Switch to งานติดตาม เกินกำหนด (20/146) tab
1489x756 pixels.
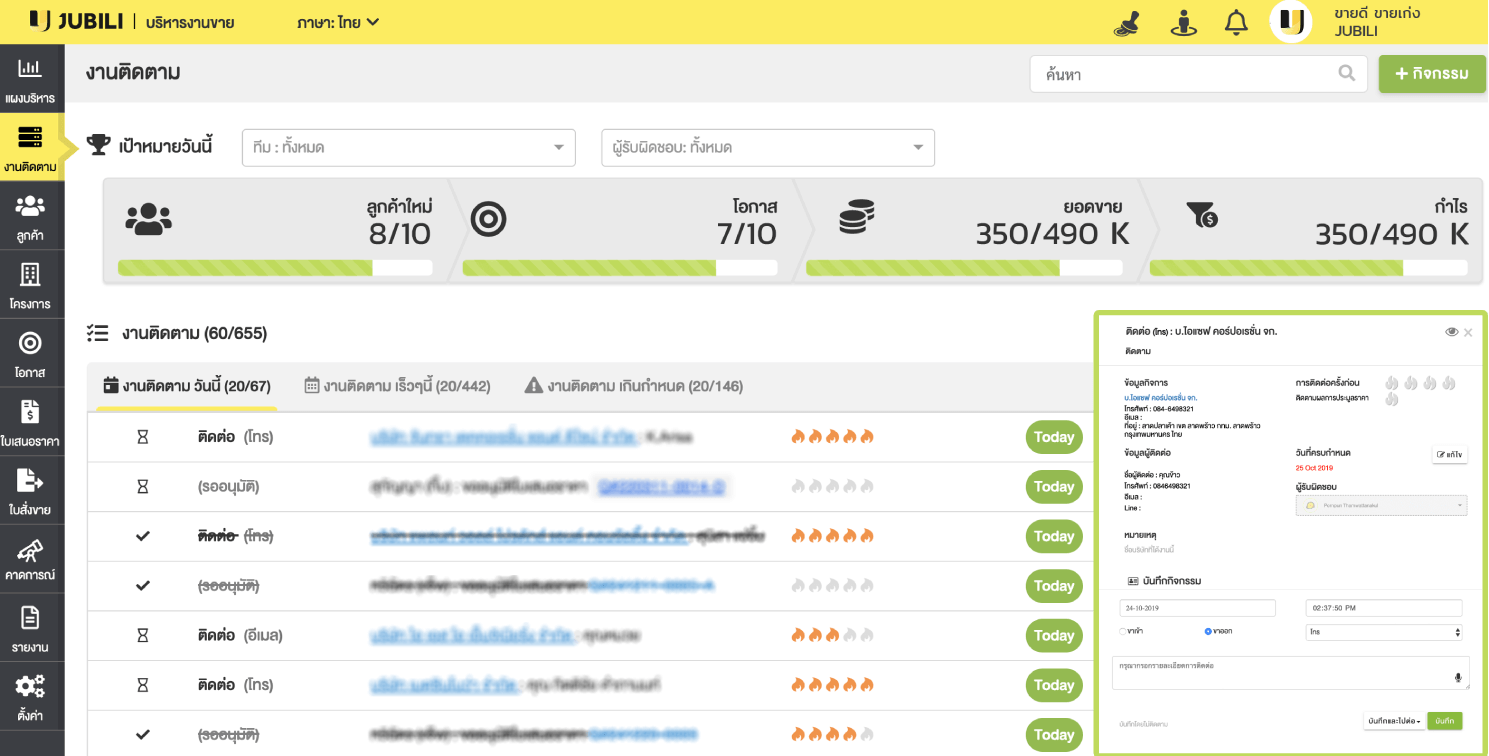click(x=634, y=386)
